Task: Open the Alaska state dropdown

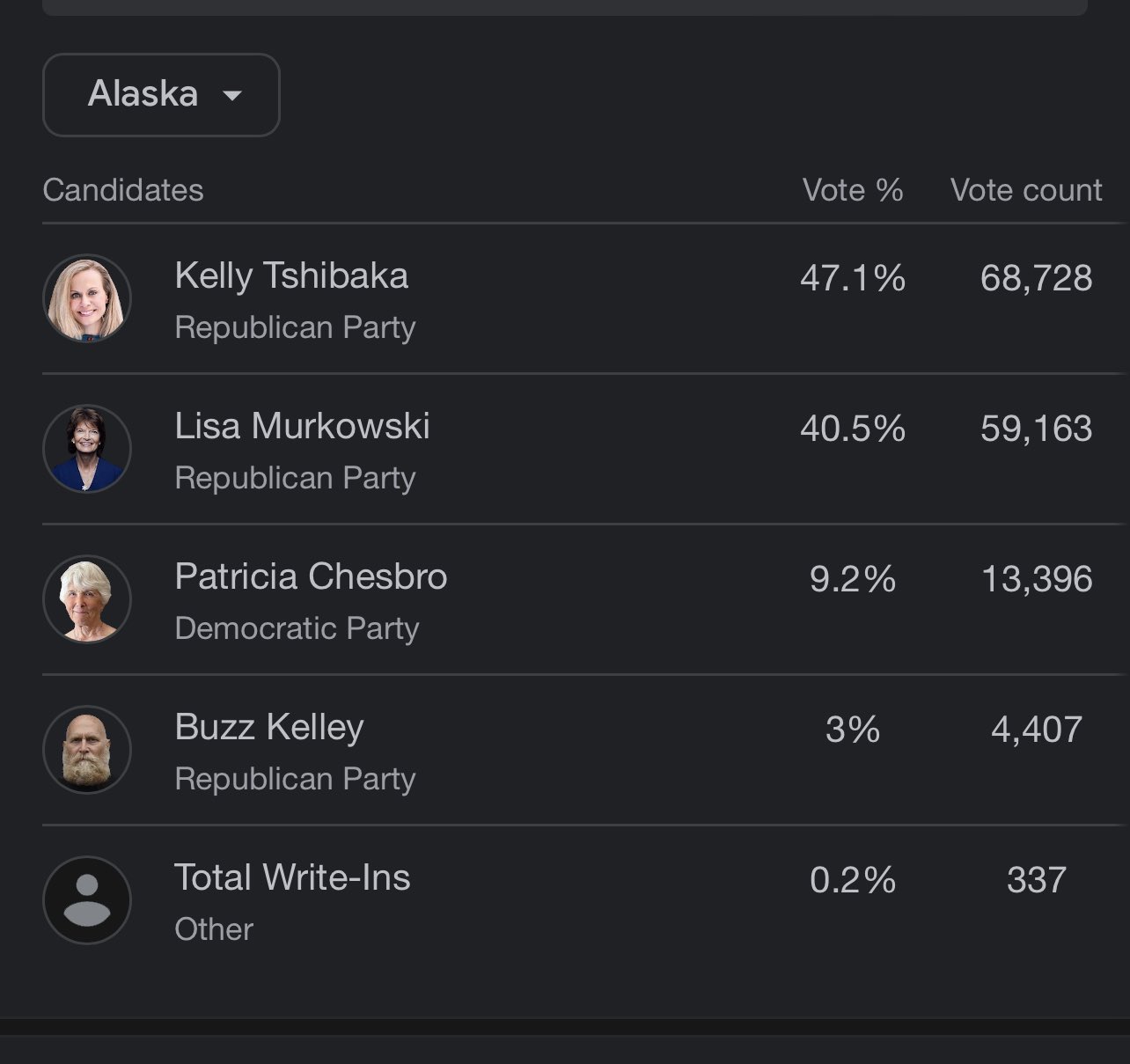Action: pos(161,95)
